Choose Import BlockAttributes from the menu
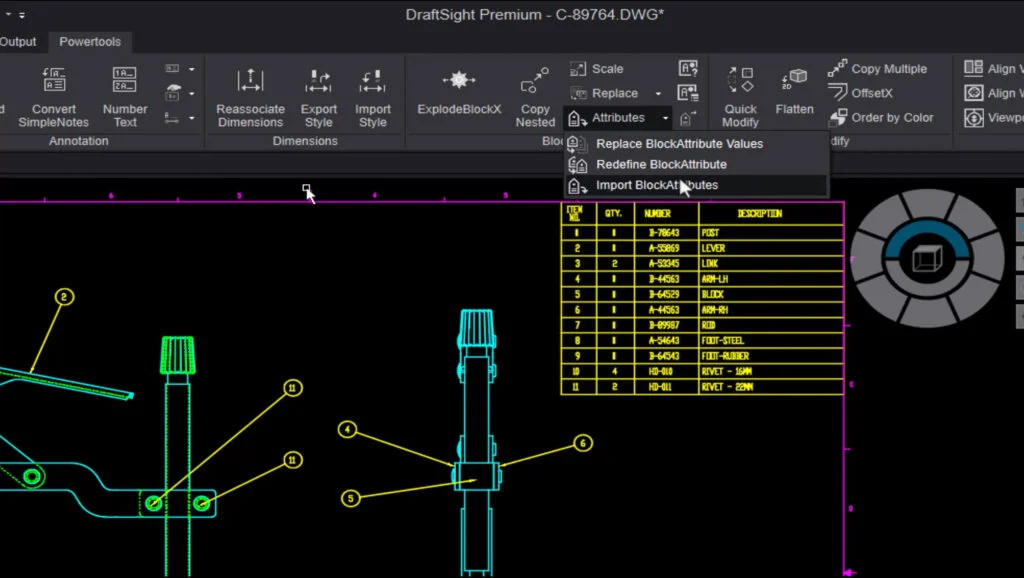The width and height of the screenshot is (1024, 578). point(696,185)
